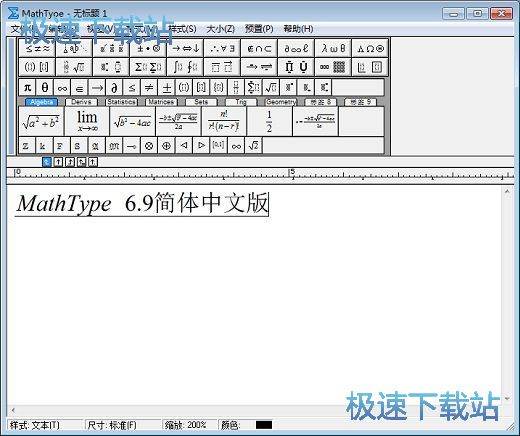
Task: Open the 帮助(H) menu
Action: coord(298,29)
